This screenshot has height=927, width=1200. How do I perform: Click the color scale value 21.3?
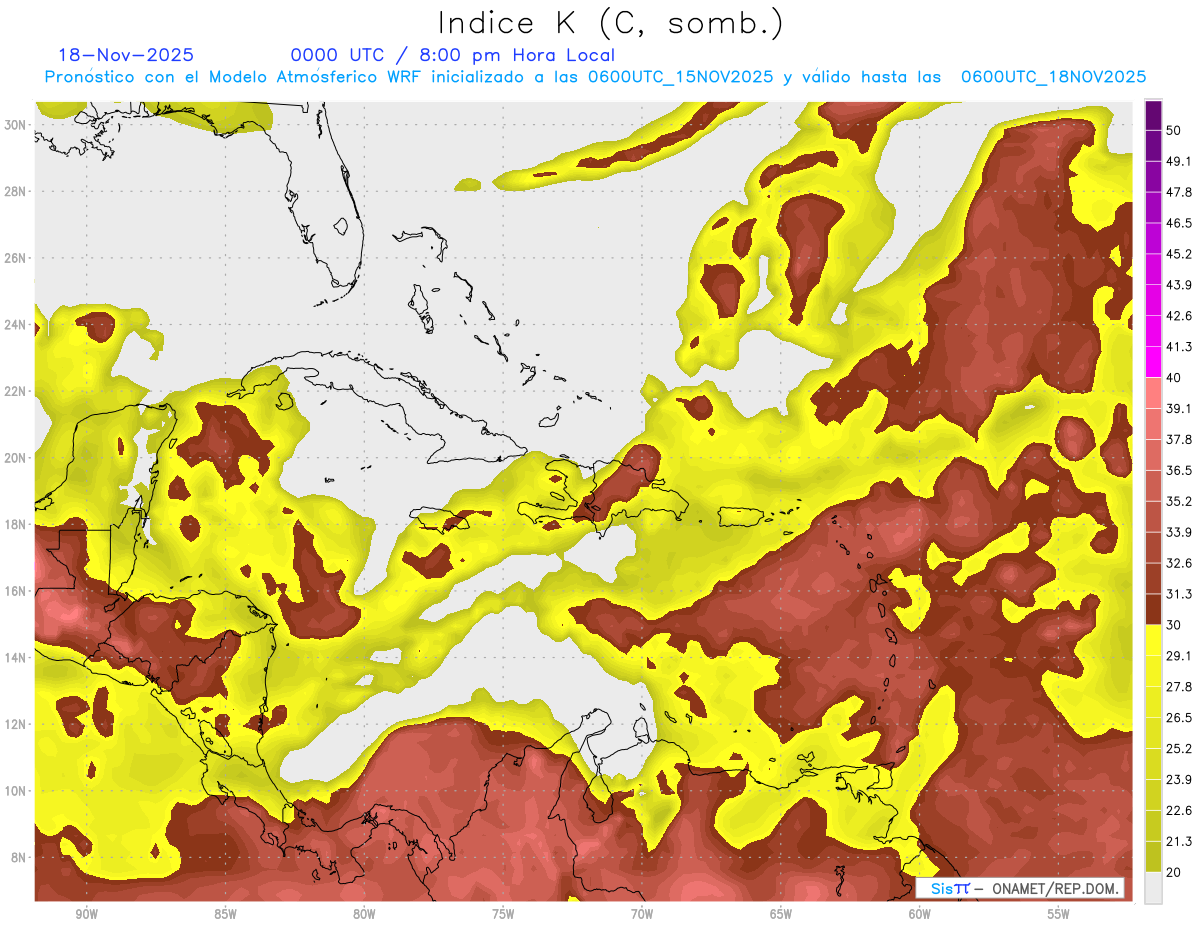point(1178,841)
